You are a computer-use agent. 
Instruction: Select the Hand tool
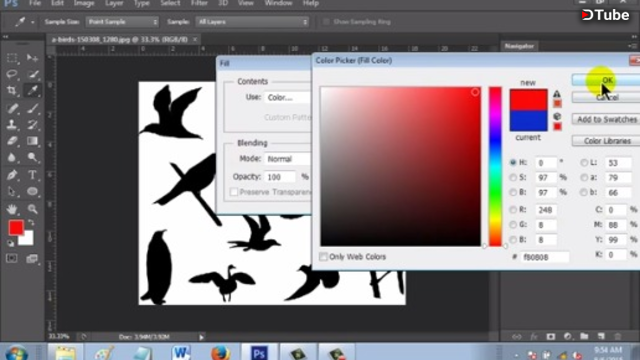pos(12,209)
